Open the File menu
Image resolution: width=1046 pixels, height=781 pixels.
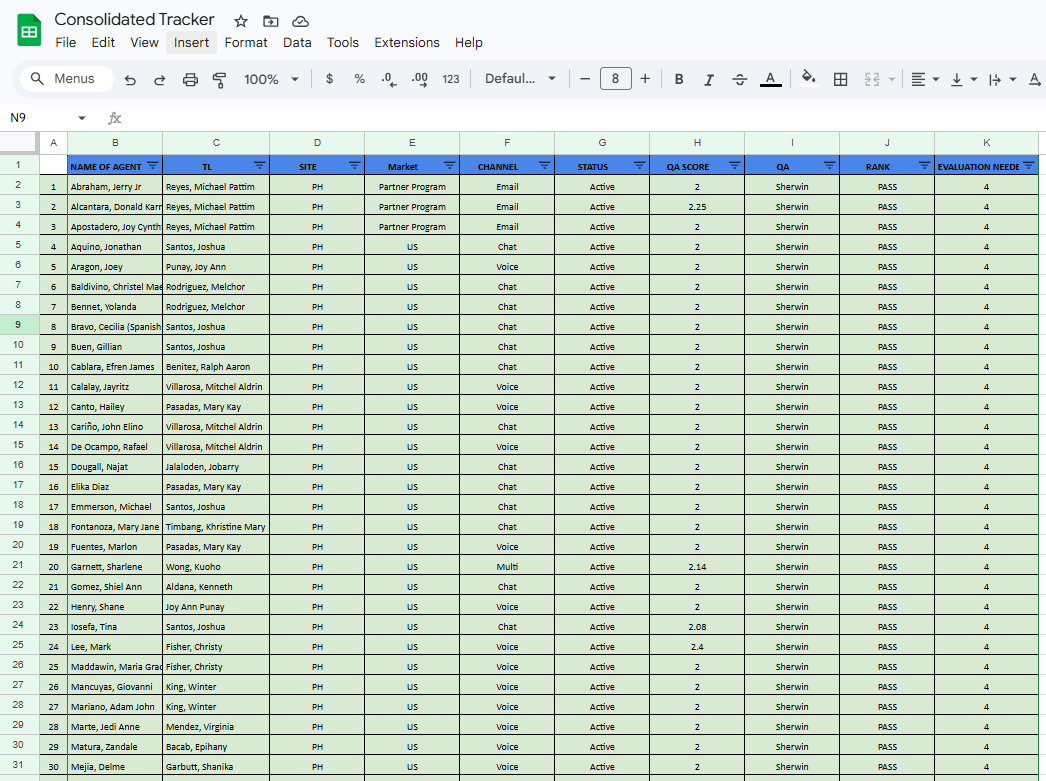click(65, 43)
